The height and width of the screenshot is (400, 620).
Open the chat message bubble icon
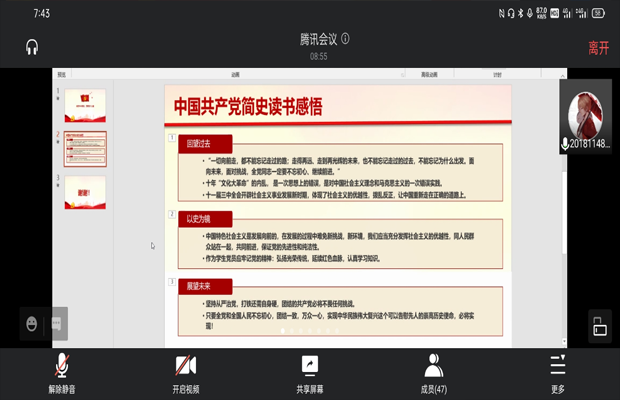57,324
